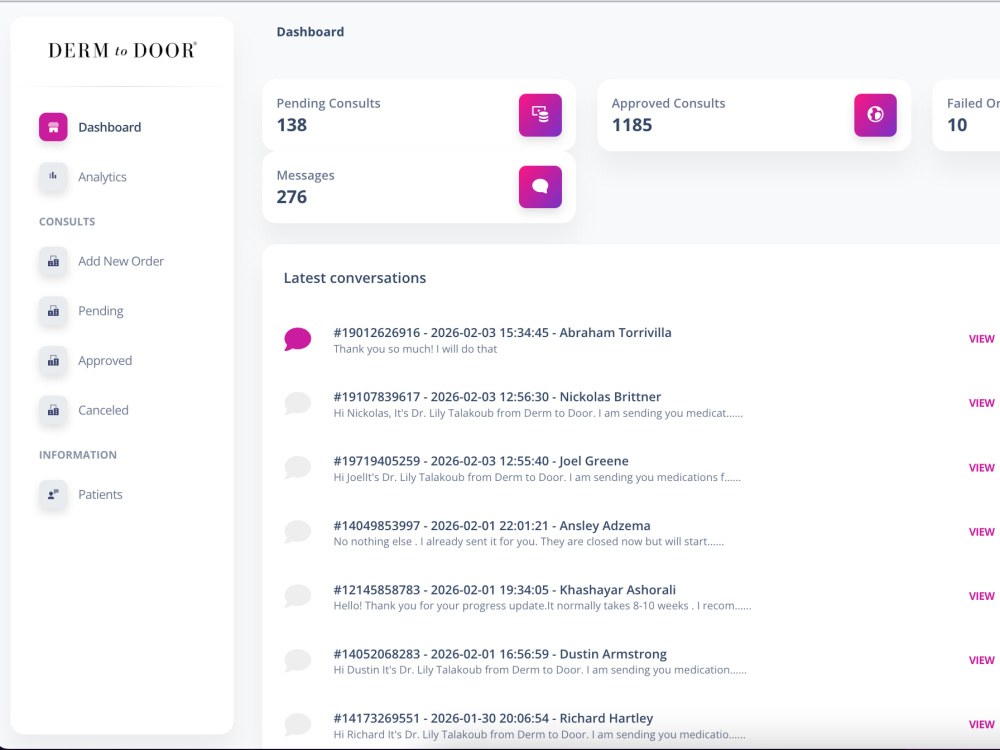View the Ansley Adzema conversation
This screenshot has height=750, width=1000.
point(982,532)
